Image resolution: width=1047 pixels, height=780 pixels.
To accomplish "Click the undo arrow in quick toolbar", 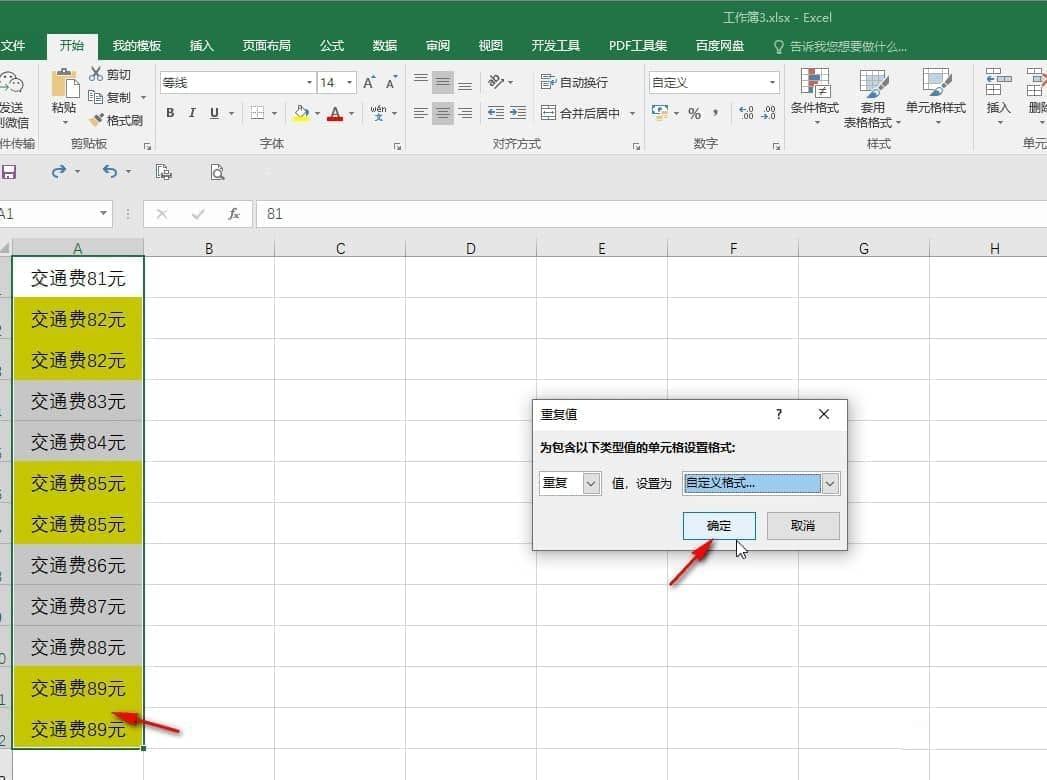I will pos(110,172).
